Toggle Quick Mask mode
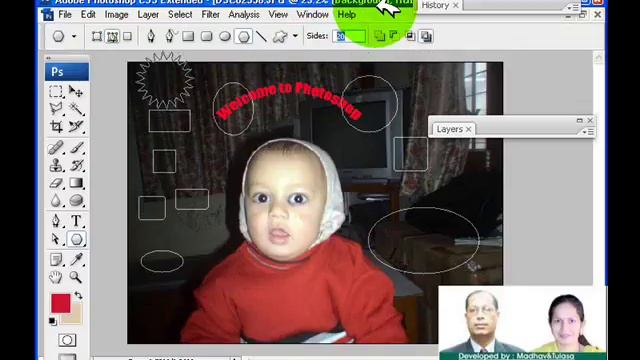 point(67,340)
